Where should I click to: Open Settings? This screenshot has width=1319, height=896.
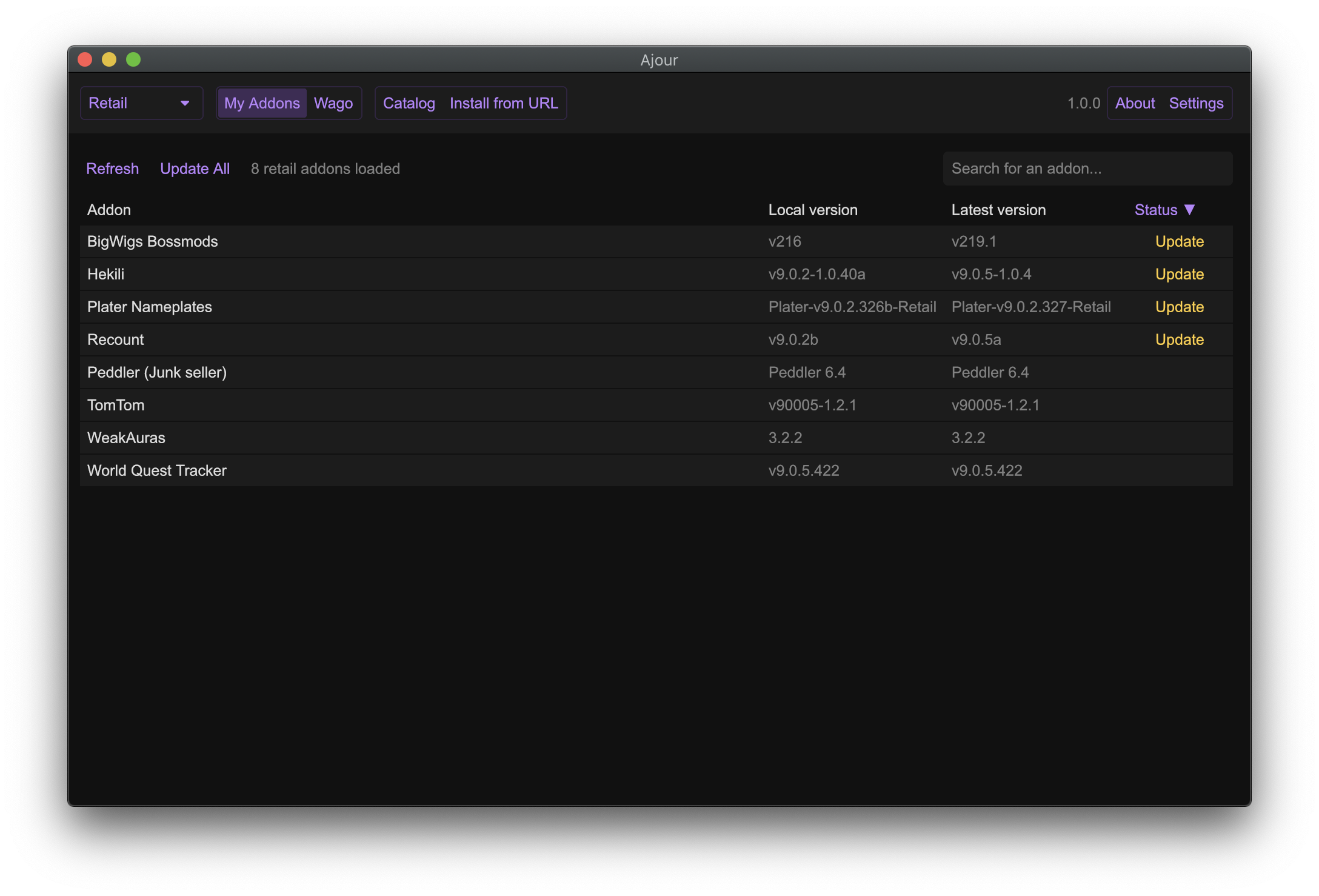[1196, 103]
